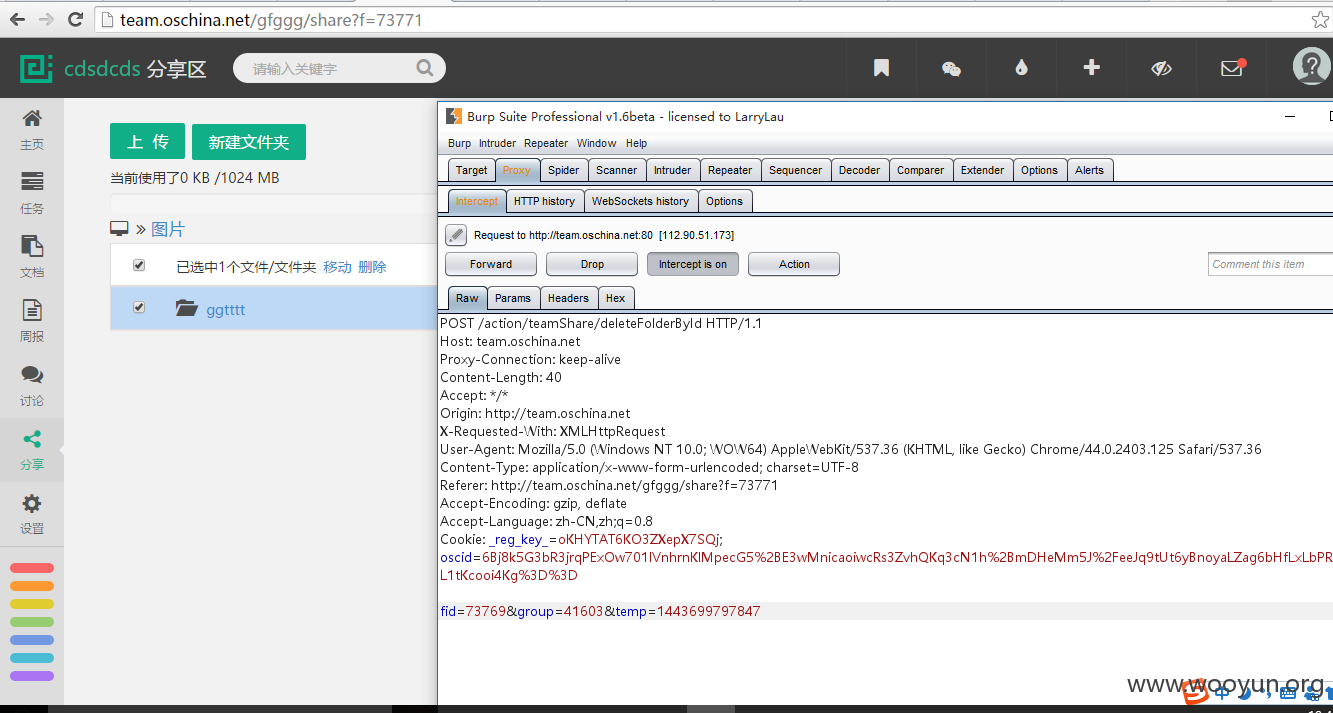1333x713 pixels.
Task: Click the water drop icon in header
Action: click(1021, 68)
